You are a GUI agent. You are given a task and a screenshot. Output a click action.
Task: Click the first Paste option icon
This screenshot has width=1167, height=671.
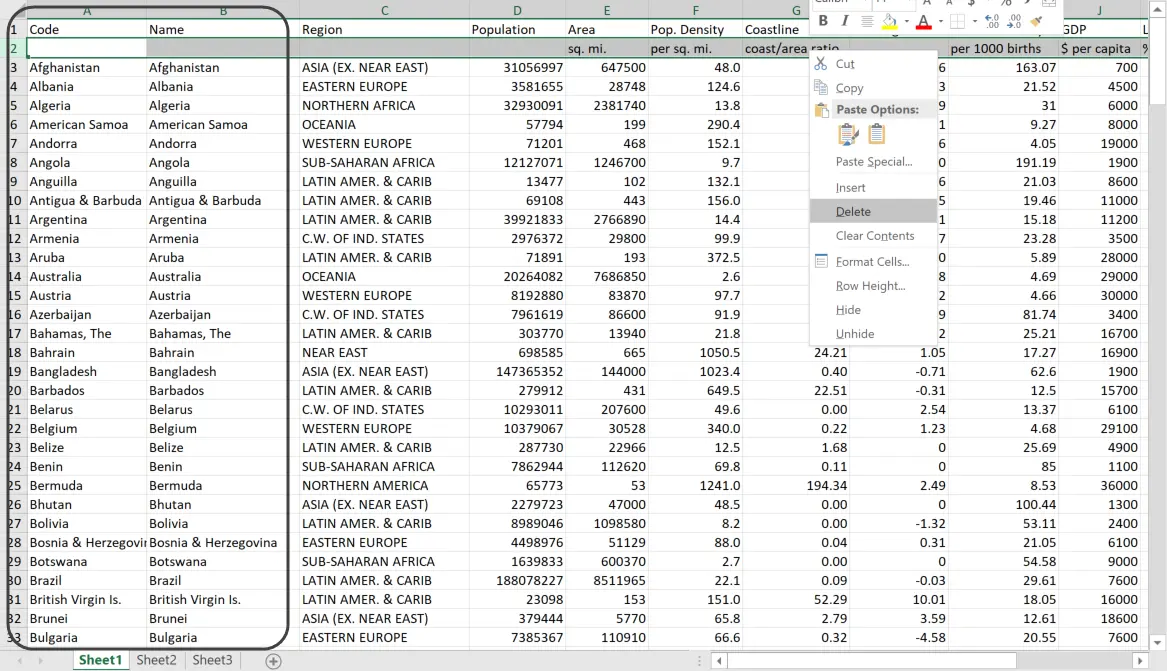[848, 135]
